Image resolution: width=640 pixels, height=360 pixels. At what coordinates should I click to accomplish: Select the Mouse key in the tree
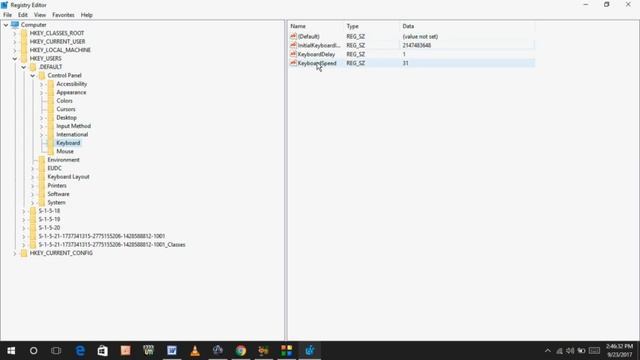coord(65,151)
